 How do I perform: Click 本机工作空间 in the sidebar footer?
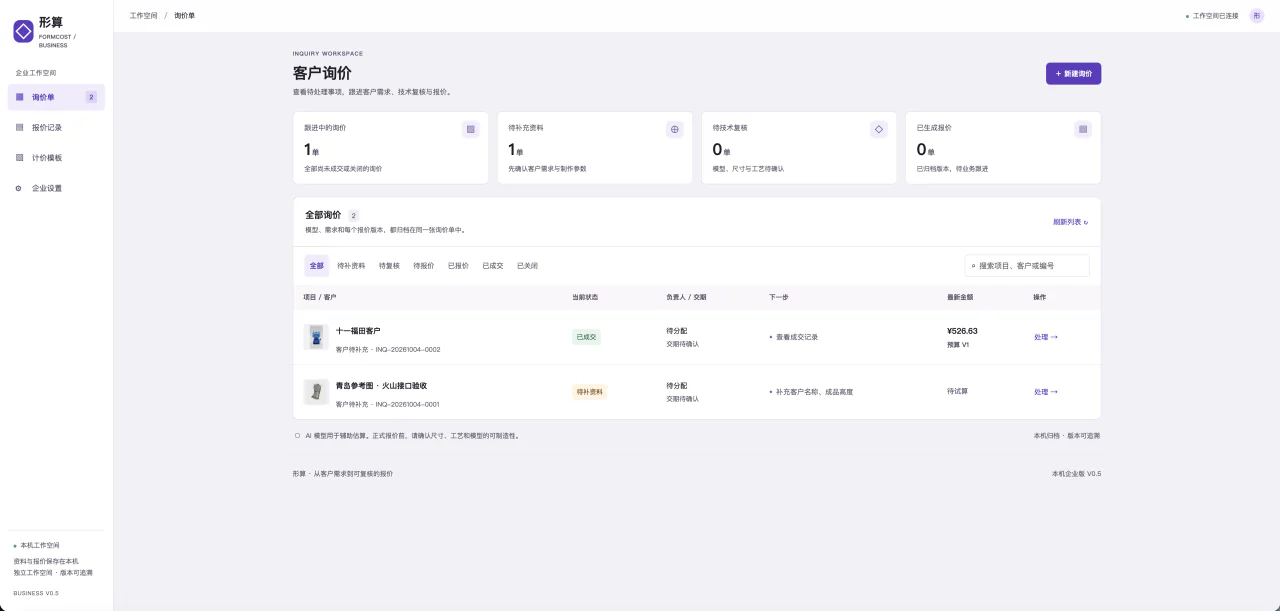[x=40, y=545]
